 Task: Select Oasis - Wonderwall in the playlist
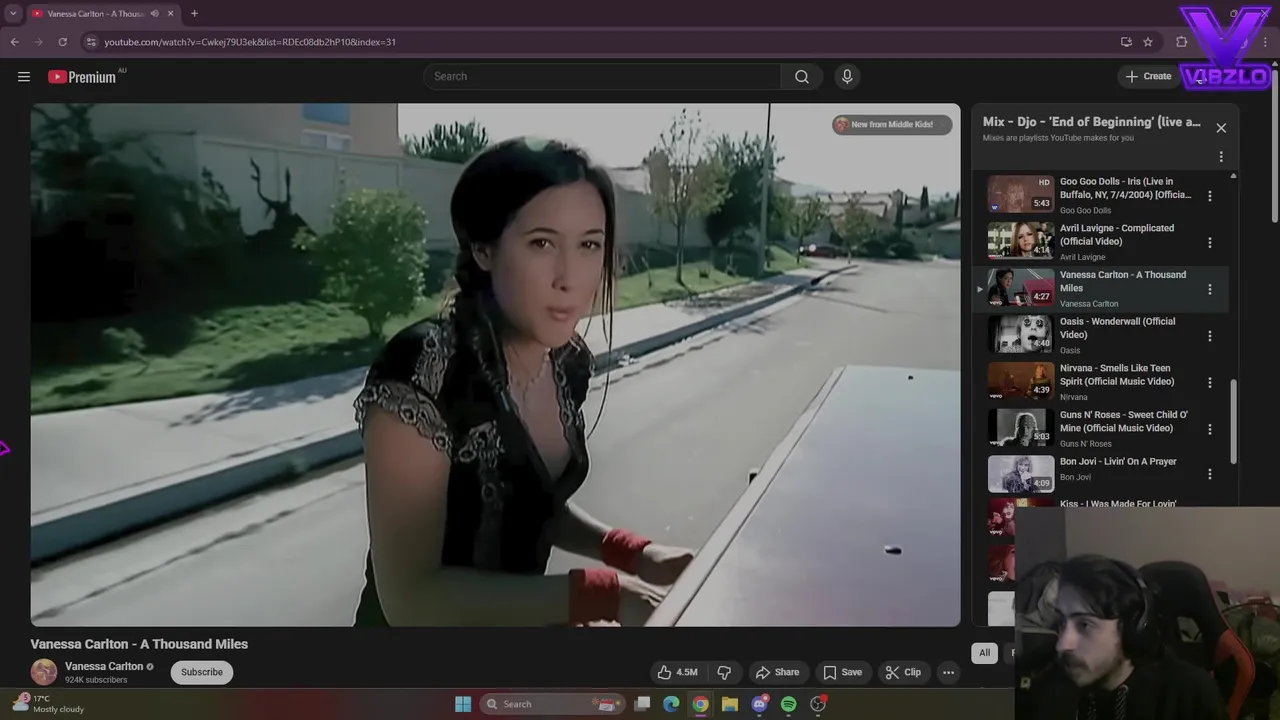pos(1100,335)
